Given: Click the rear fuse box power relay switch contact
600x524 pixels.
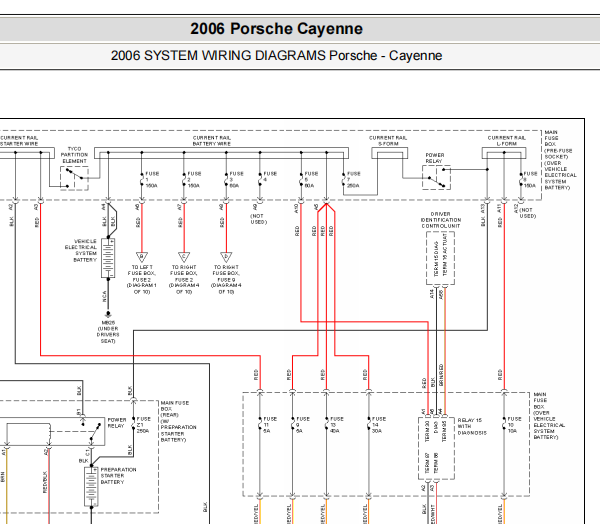Looking at the screenshot, I should (x=94, y=432).
